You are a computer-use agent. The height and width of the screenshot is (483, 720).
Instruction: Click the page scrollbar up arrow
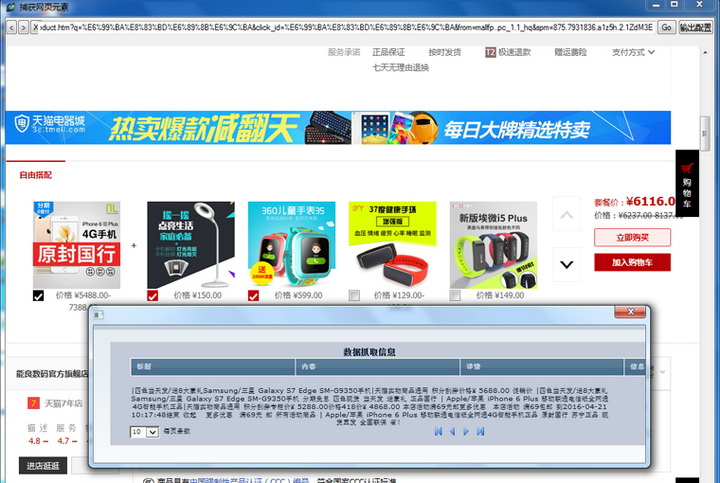[705, 53]
